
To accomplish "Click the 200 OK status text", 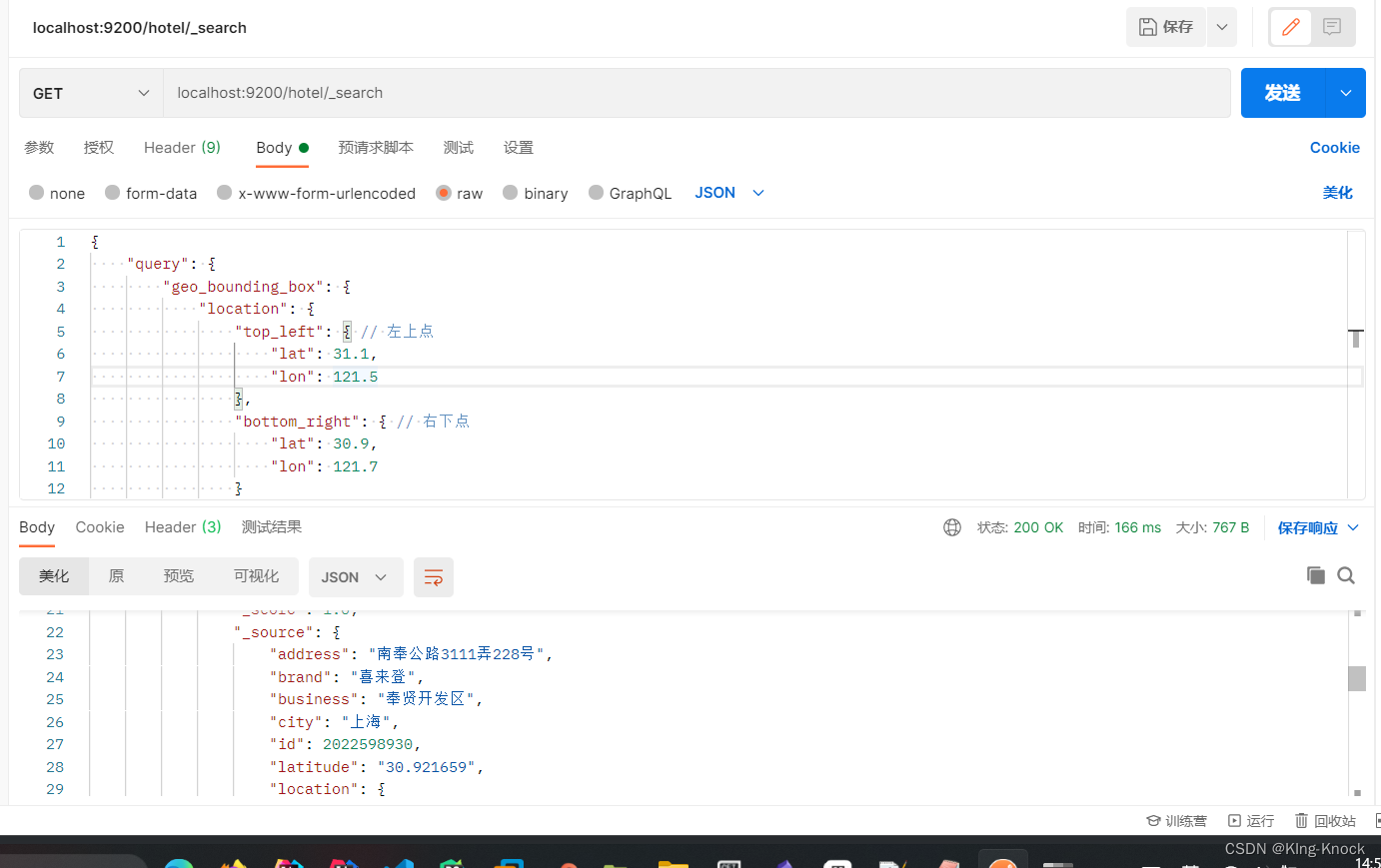I will 1038,527.
